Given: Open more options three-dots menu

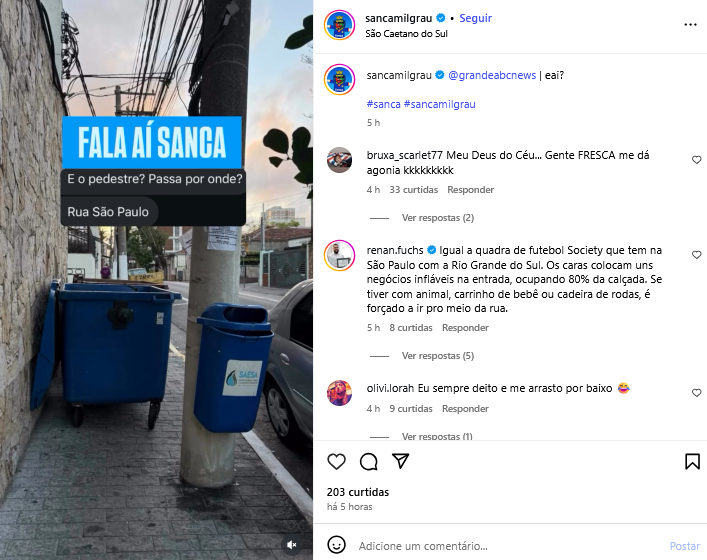Looking at the screenshot, I should pyautogui.click(x=690, y=25).
